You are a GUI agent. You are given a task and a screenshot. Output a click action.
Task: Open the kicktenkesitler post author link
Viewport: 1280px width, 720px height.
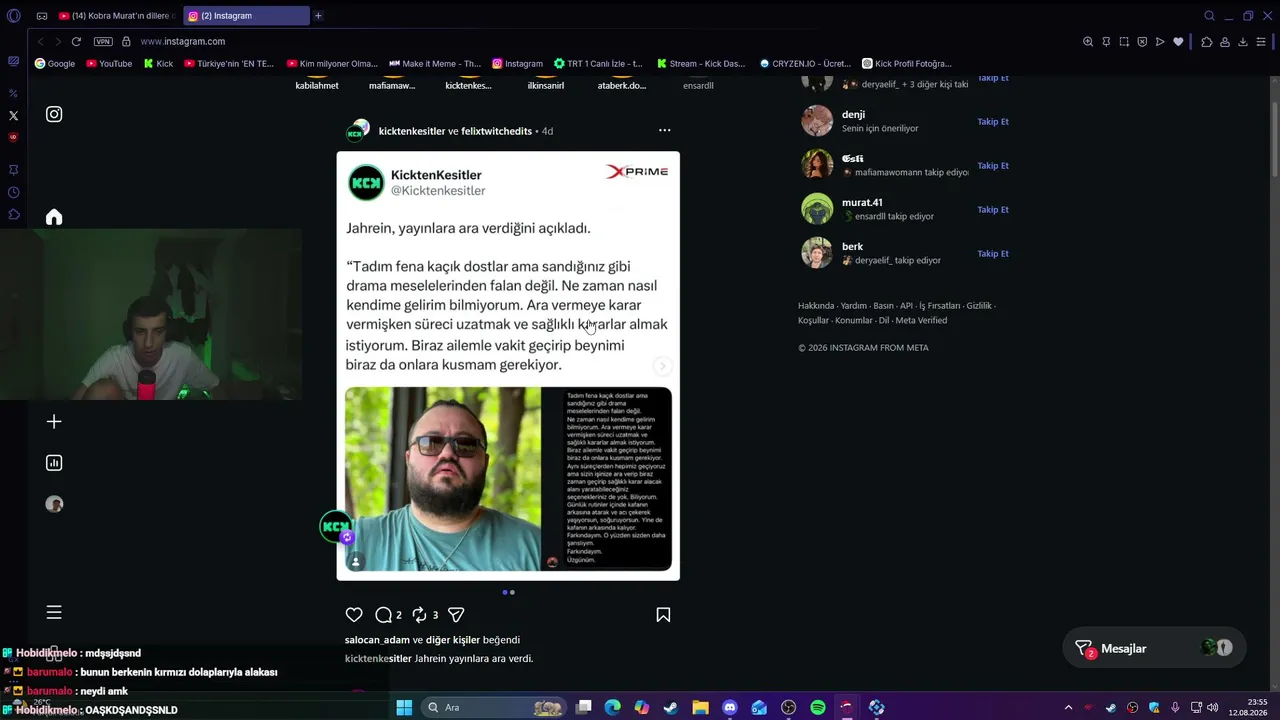tap(411, 131)
